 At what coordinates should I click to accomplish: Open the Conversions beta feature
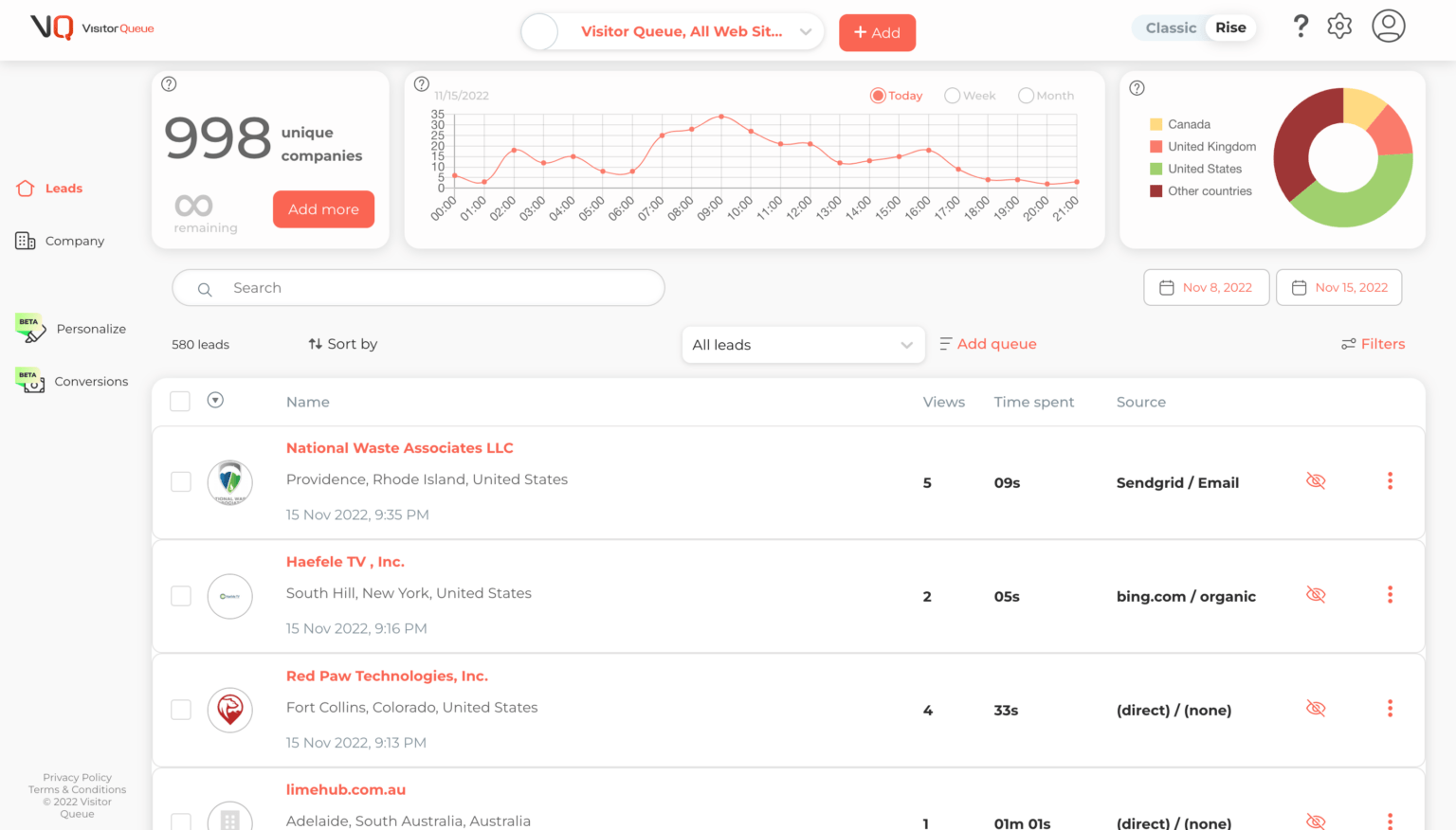click(90, 381)
